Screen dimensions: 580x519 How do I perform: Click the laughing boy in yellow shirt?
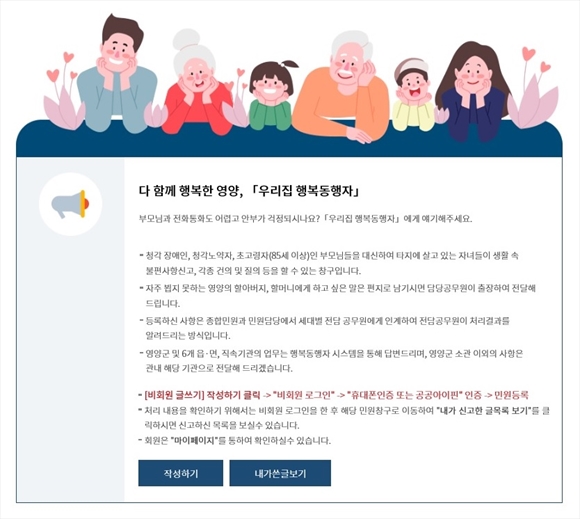pyautogui.click(x=413, y=94)
